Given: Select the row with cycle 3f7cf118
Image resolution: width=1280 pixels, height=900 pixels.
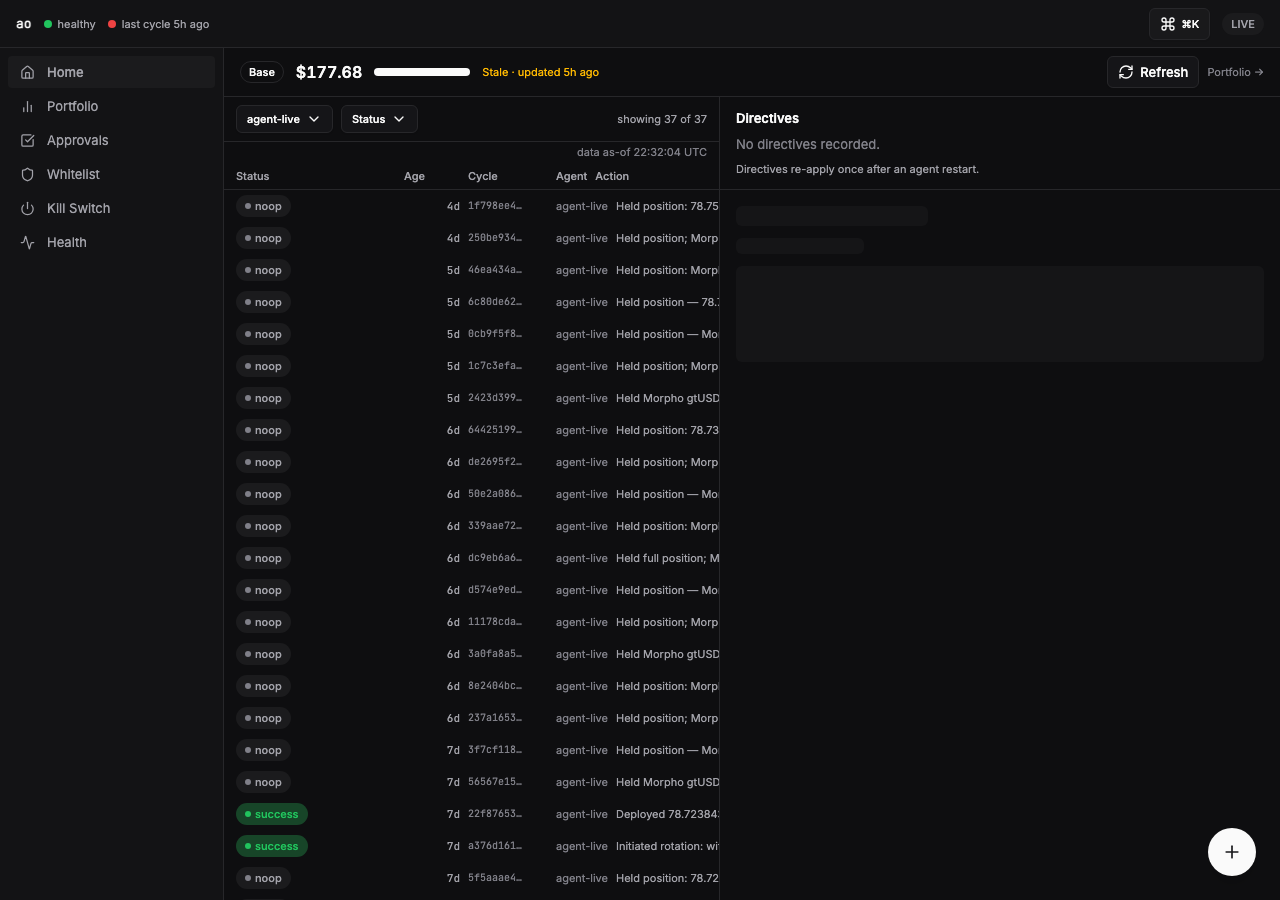Looking at the screenshot, I should 472,750.
